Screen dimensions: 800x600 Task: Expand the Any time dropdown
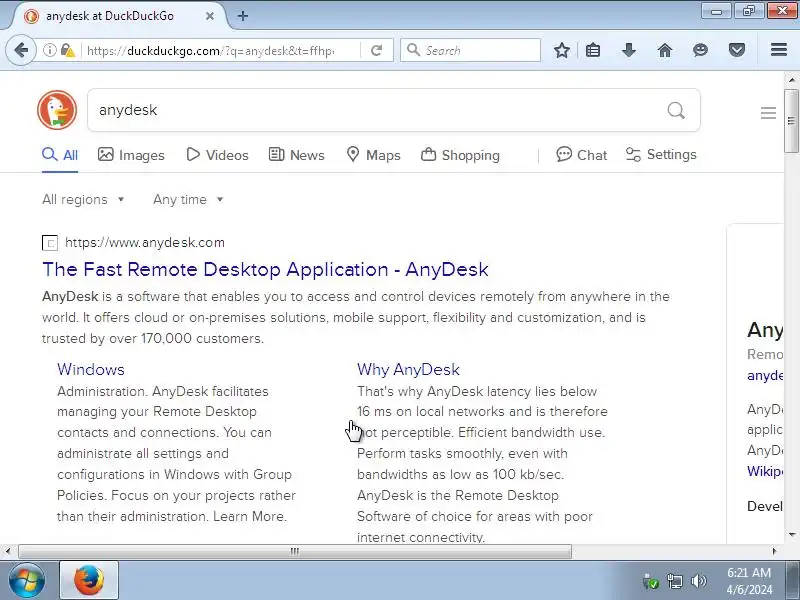coord(188,199)
